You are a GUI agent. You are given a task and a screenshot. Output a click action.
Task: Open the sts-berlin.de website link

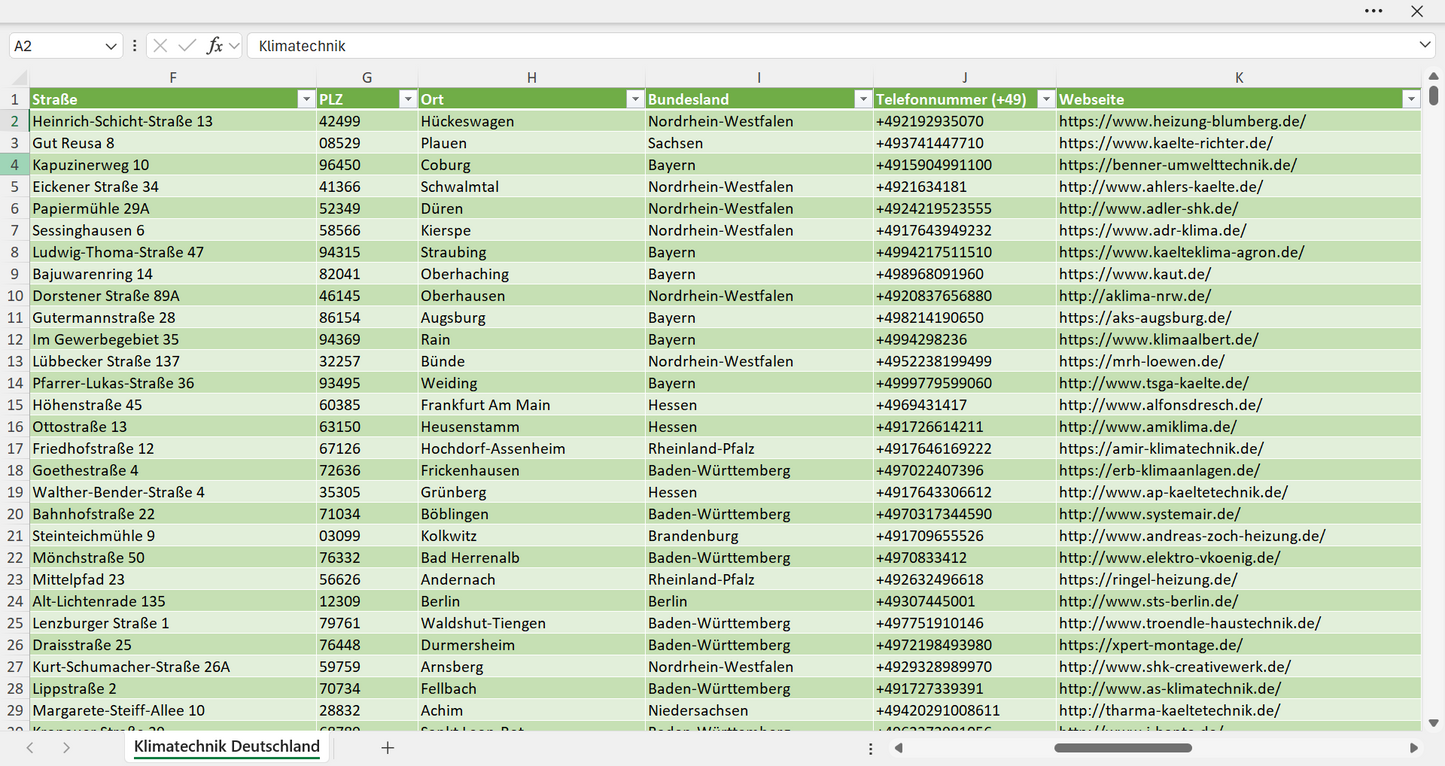[1149, 601]
